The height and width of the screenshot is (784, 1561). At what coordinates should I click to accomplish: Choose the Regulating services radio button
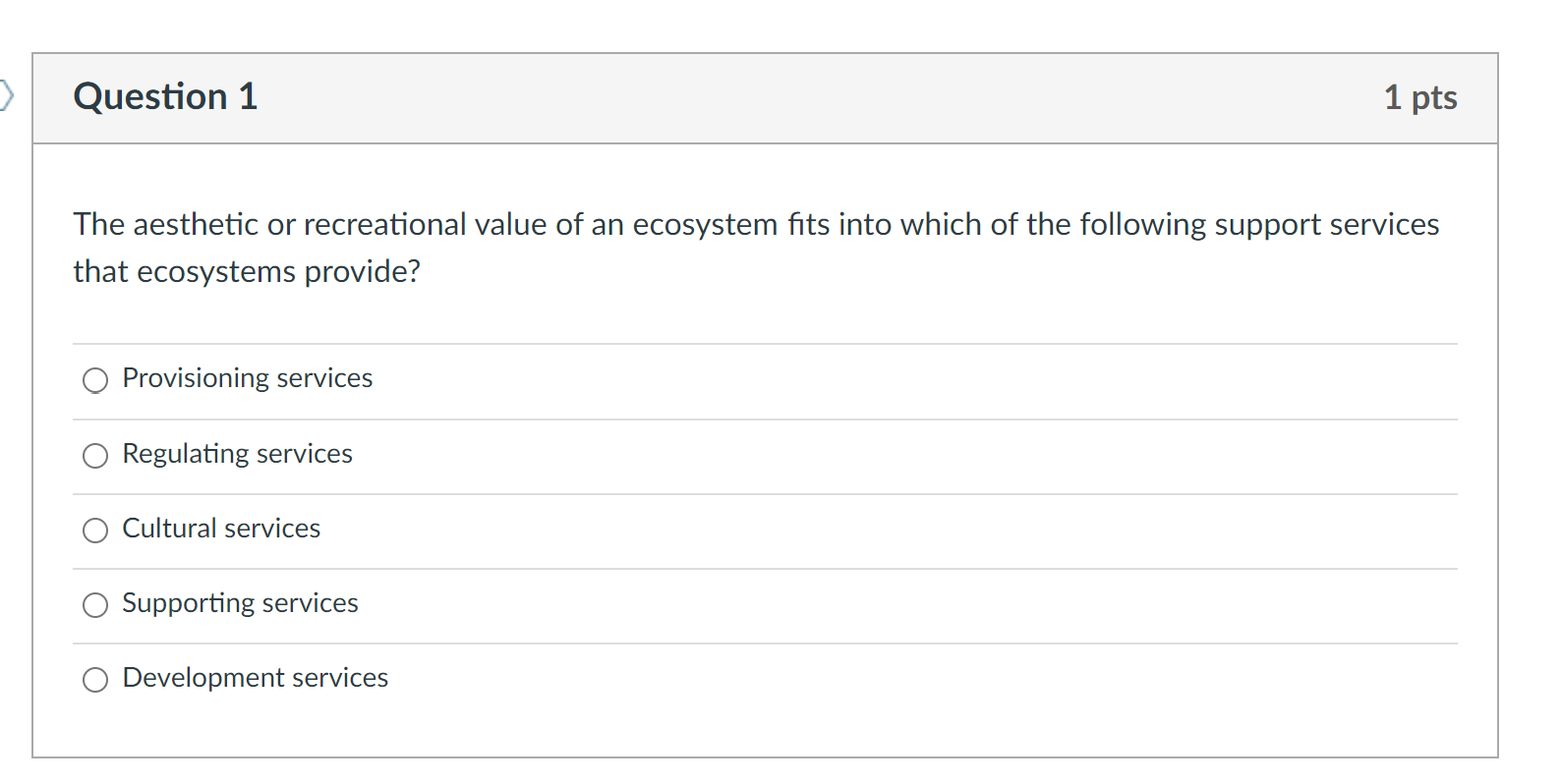(95, 455)
